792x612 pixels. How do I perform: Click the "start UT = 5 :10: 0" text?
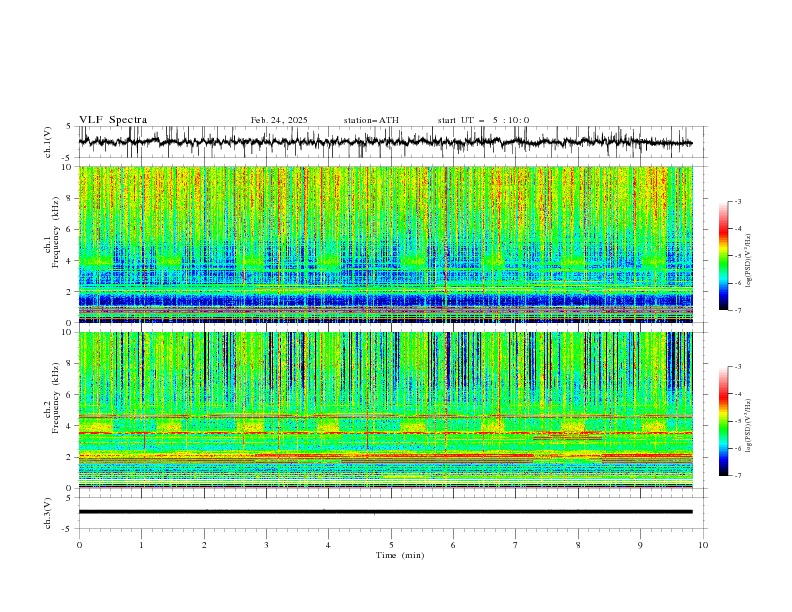tap(483, 120)
